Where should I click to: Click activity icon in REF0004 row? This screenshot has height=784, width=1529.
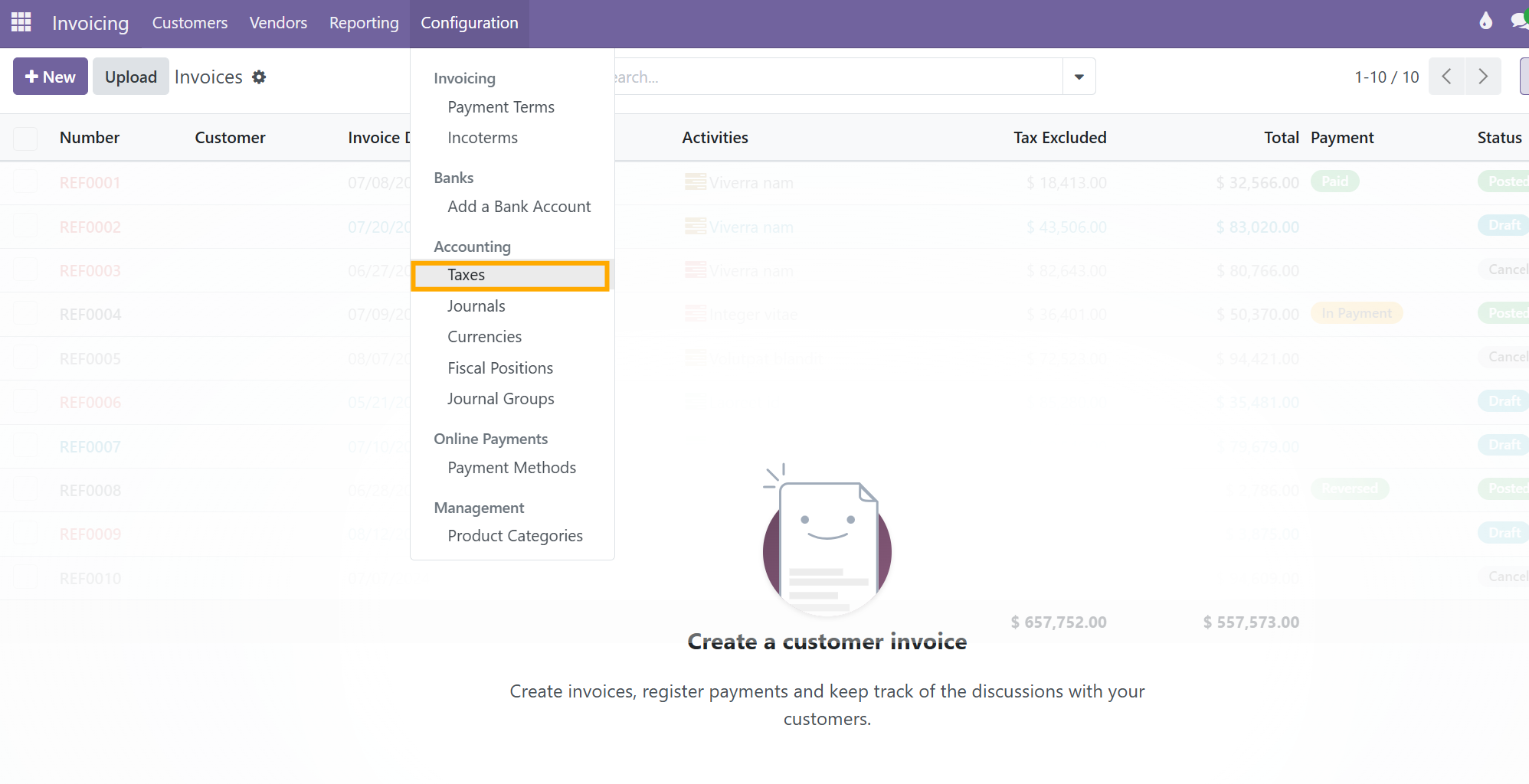(x=696, y=314)
